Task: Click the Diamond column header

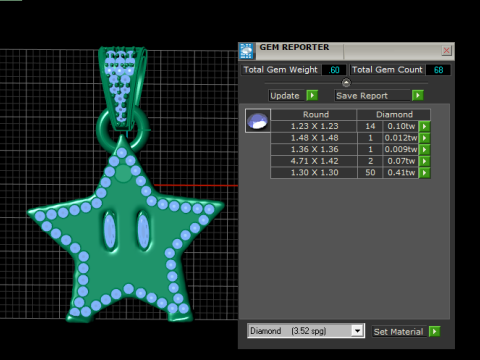Action: [394, 115]
